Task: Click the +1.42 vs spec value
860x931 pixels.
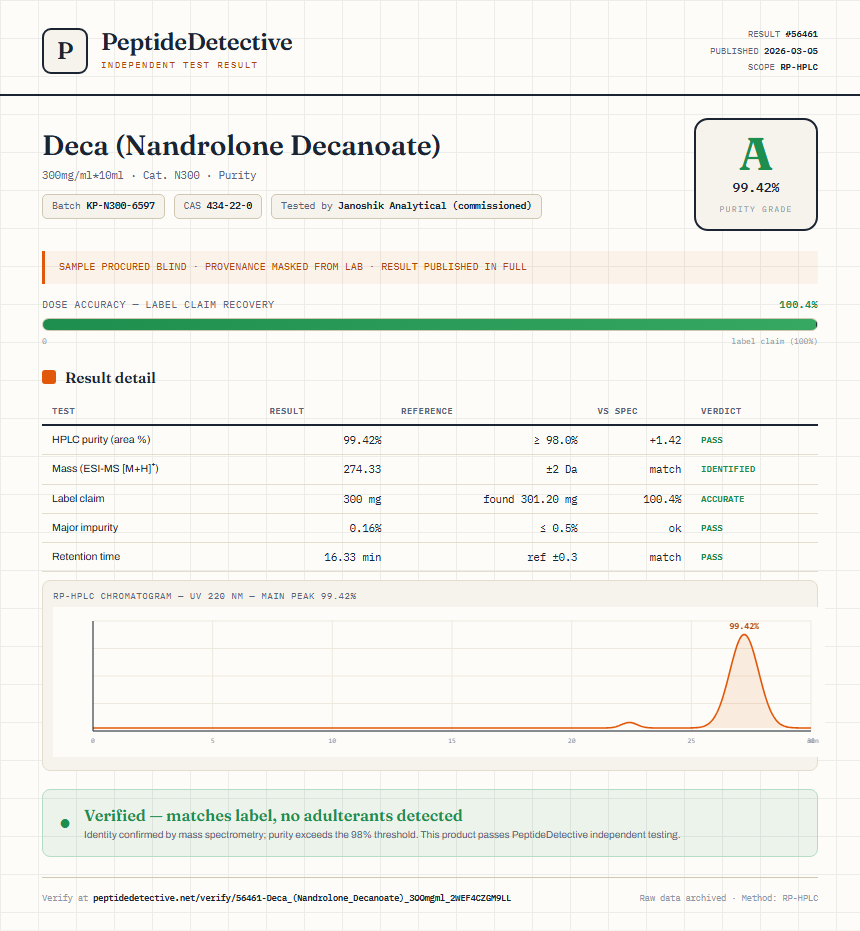Action: (665, 440)
